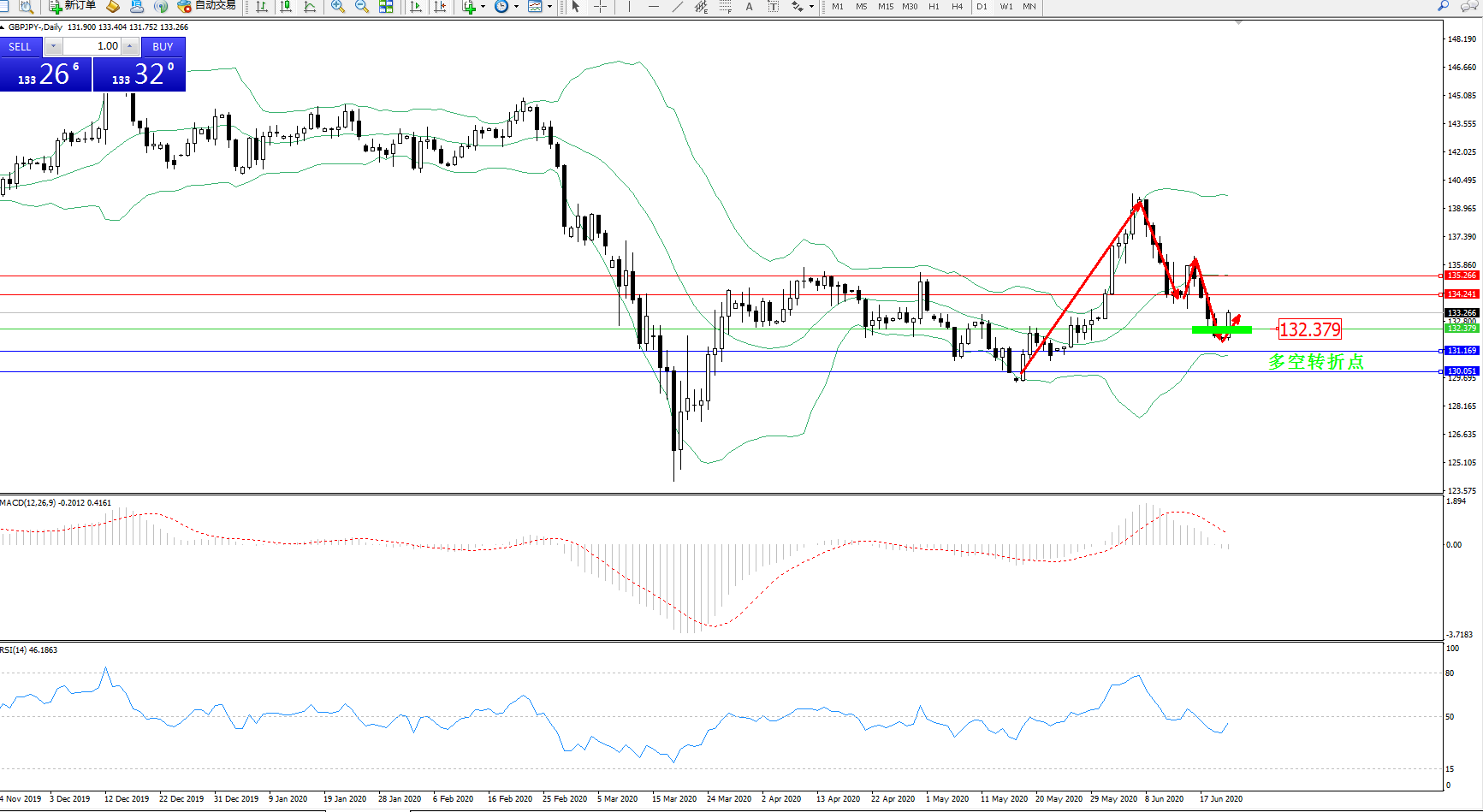The width and height of the screenshot is (1483, 812).
Task: Switch chart to bar chart display
Action: click(262, 6)
